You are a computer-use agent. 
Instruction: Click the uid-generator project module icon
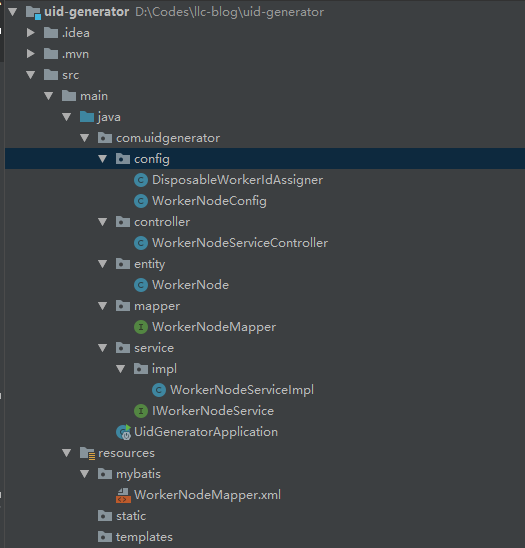pos(34,13)
